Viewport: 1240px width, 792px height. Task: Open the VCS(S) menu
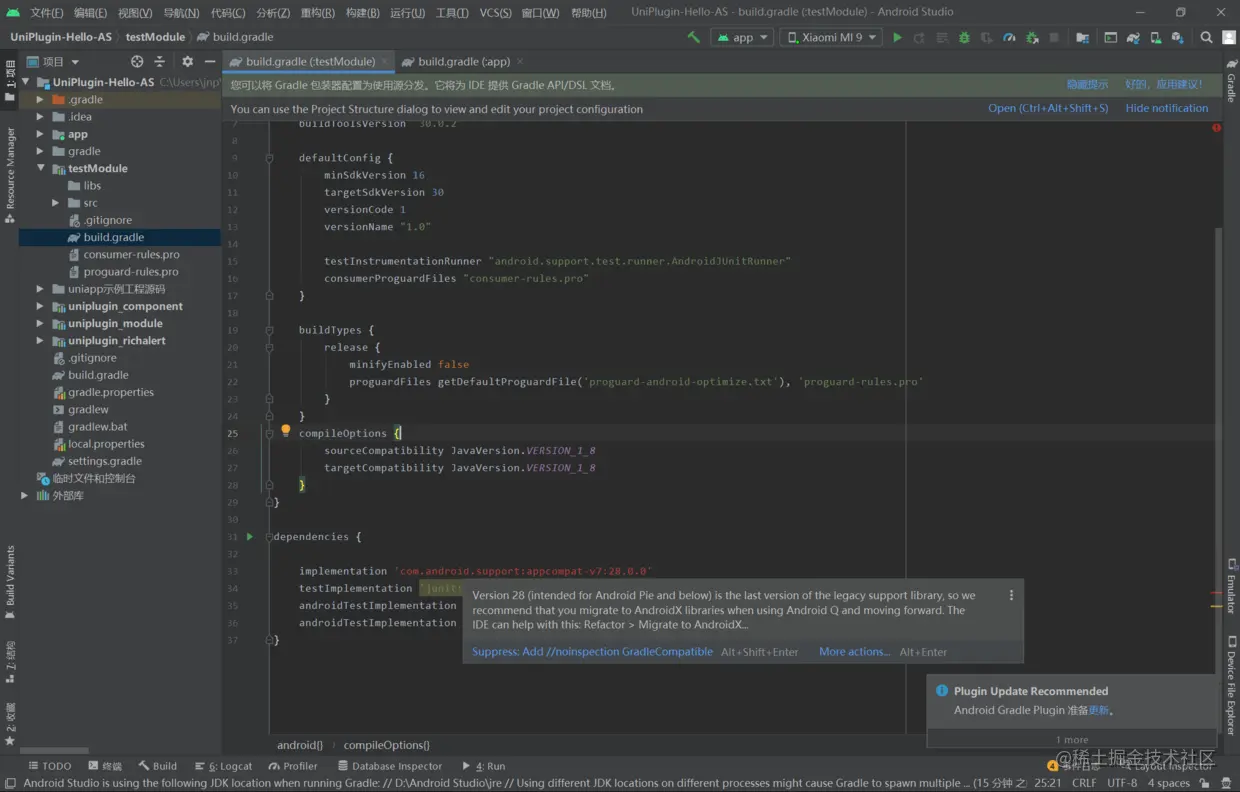point(495,13)
